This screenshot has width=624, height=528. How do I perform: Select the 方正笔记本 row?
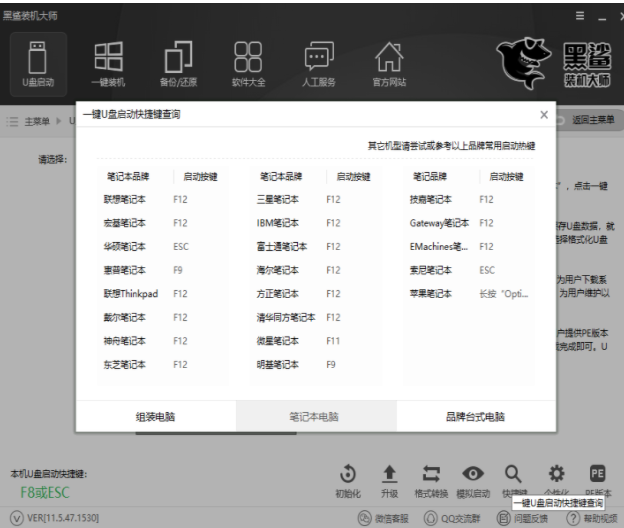[x=316, y=294]
